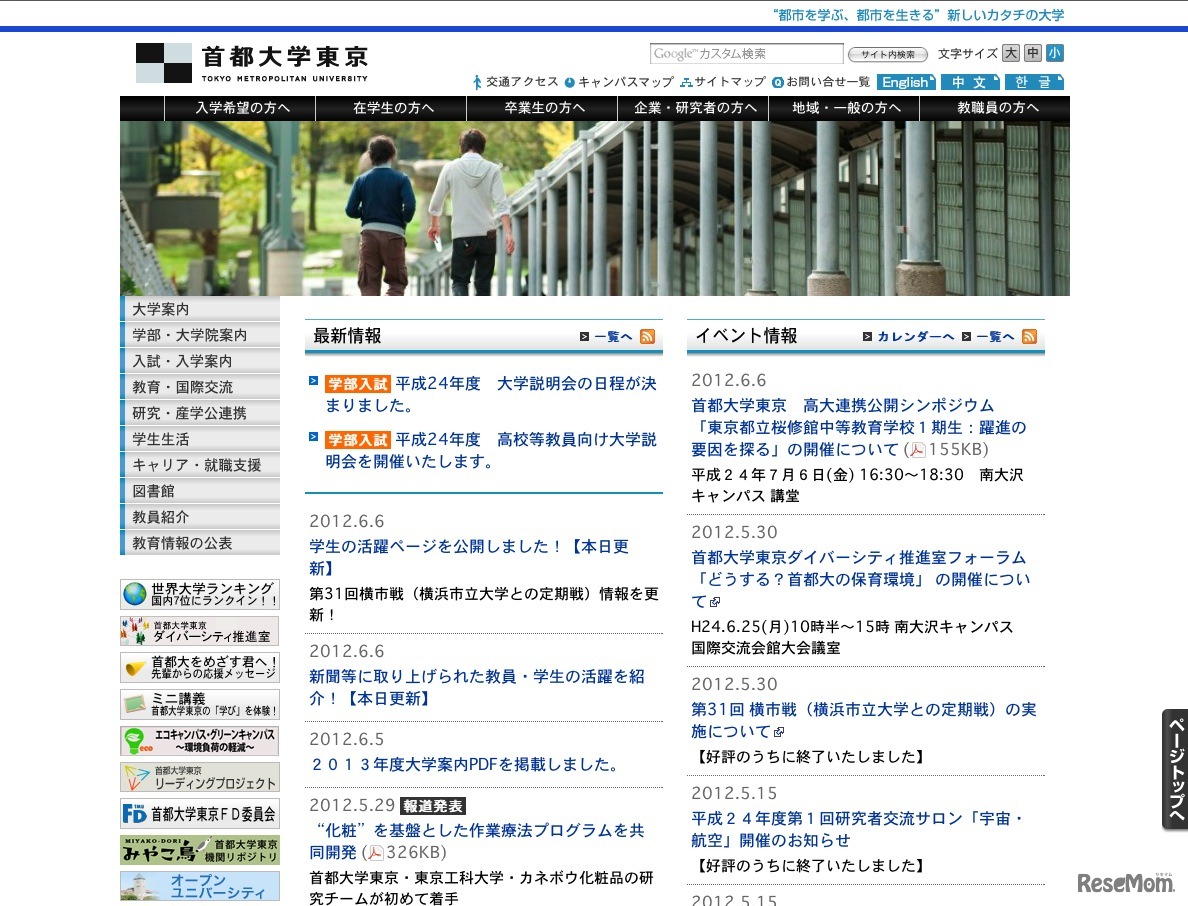Select 教員紹介 in side menu
The image size is (1188, 906).
[x=200, y=517]
